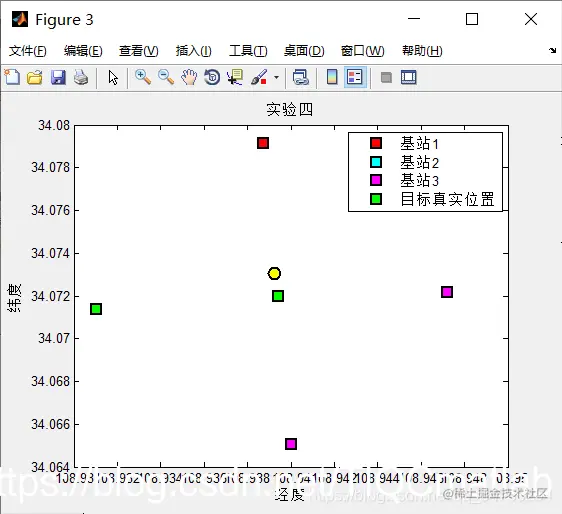Select the Pan hand tool
The image size is (562, 514).
(189, 77)
